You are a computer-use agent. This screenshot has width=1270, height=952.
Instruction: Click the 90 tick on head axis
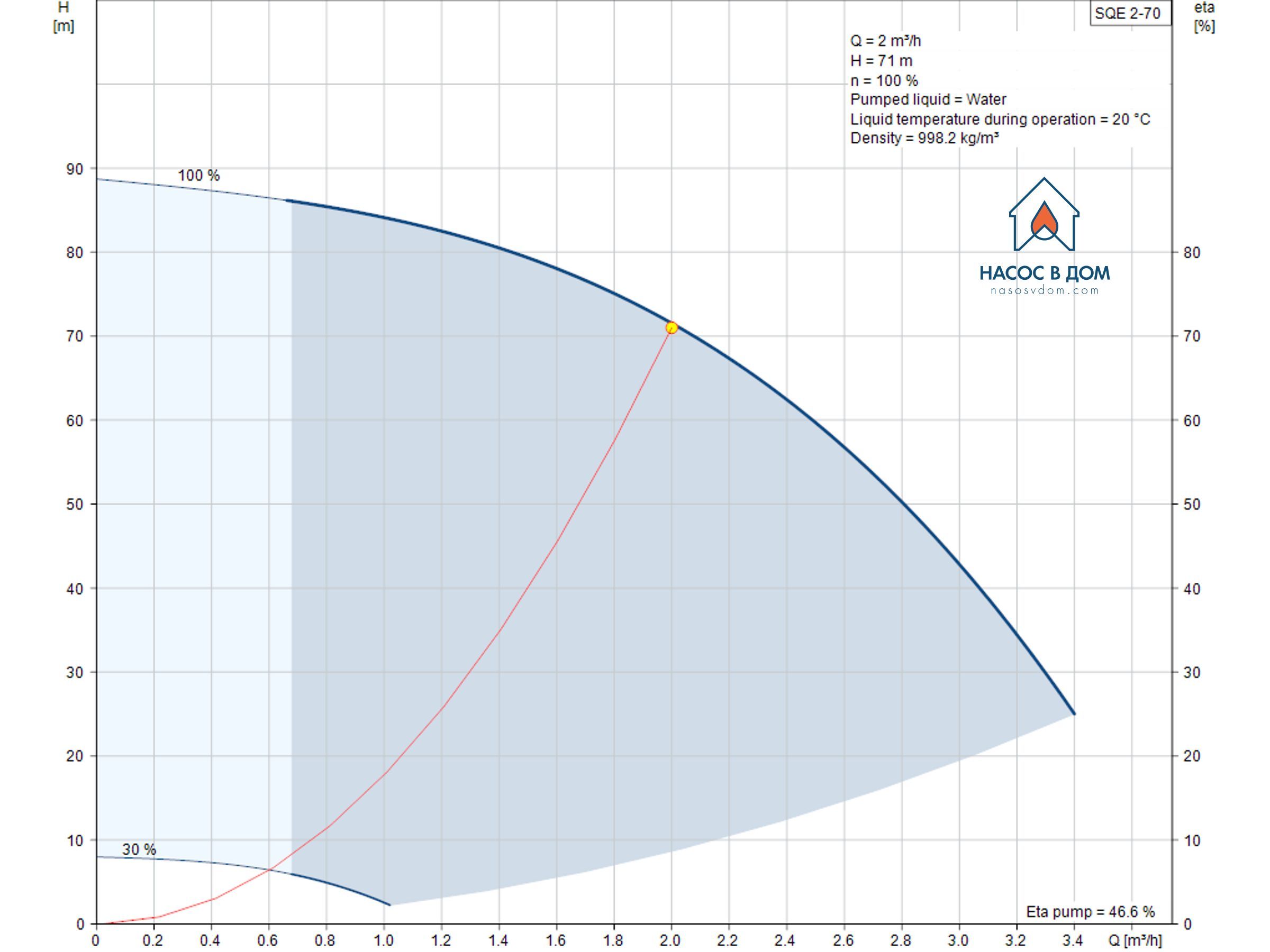pyautogui.click(x=75, y=169)
